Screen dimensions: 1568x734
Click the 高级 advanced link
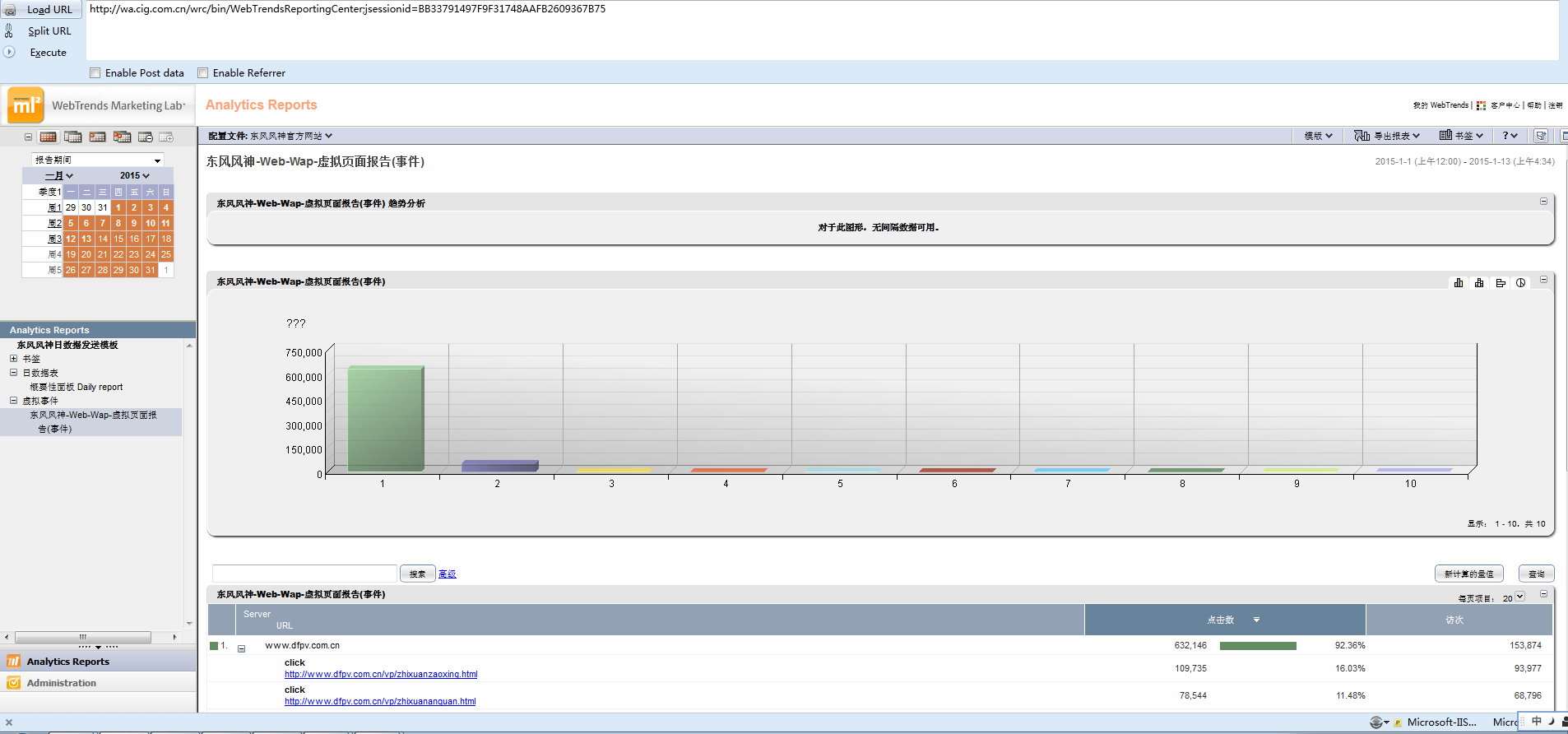447,574
